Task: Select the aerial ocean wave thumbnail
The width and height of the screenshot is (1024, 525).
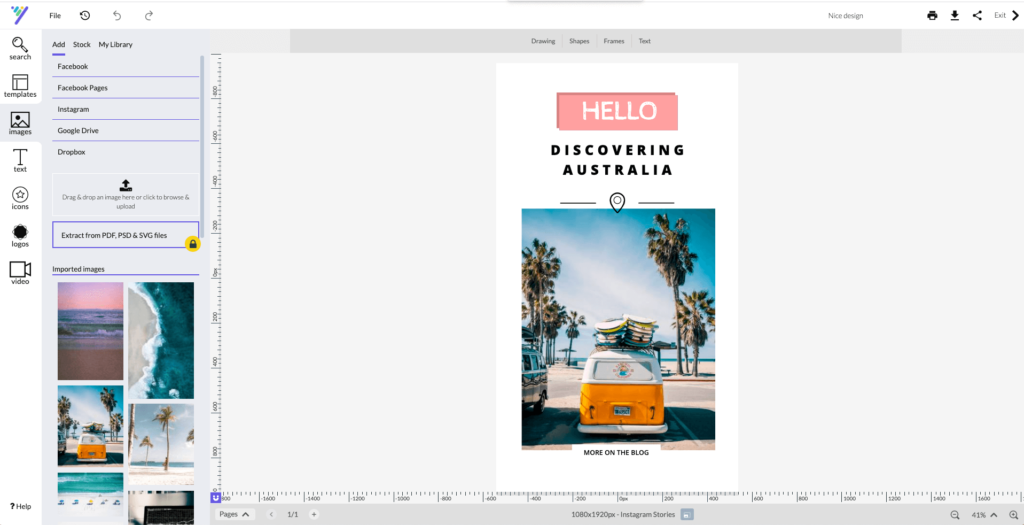Action: tap(161, 339)
